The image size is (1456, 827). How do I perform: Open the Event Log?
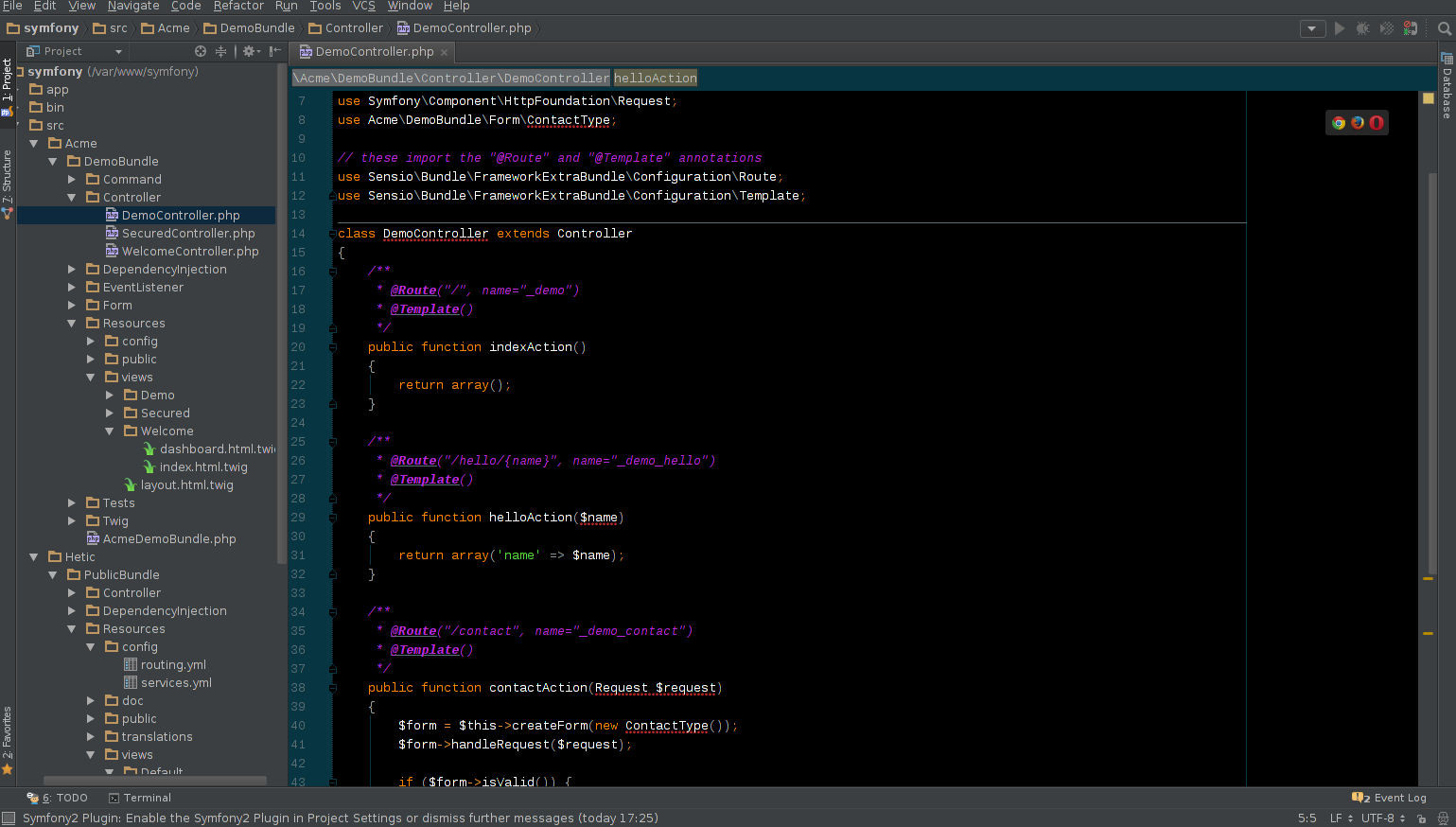point(1389,798)
